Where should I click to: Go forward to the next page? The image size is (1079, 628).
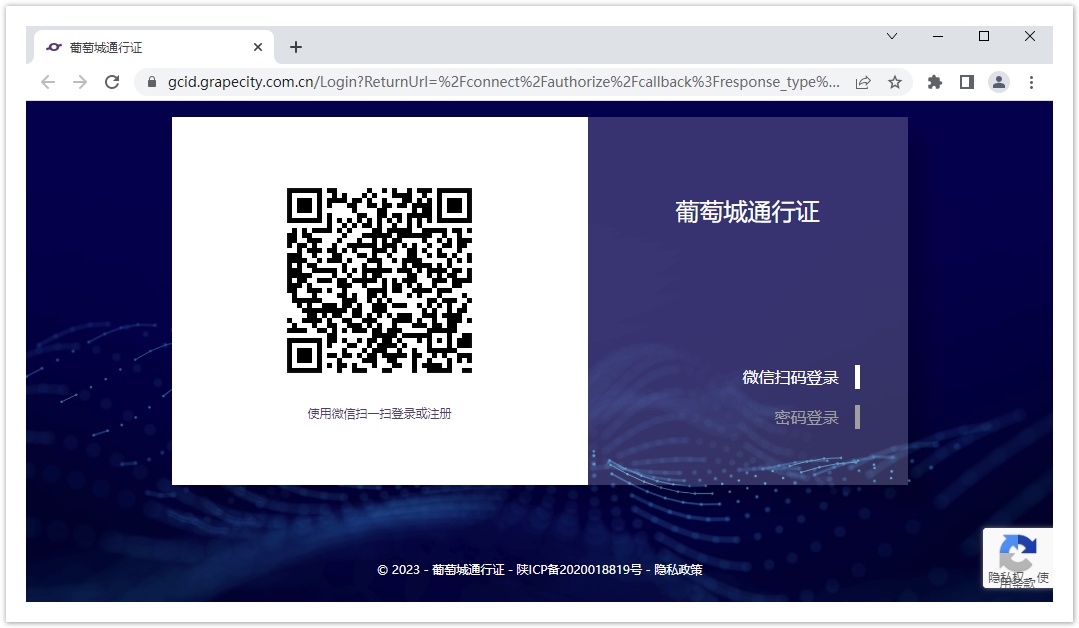80,83
